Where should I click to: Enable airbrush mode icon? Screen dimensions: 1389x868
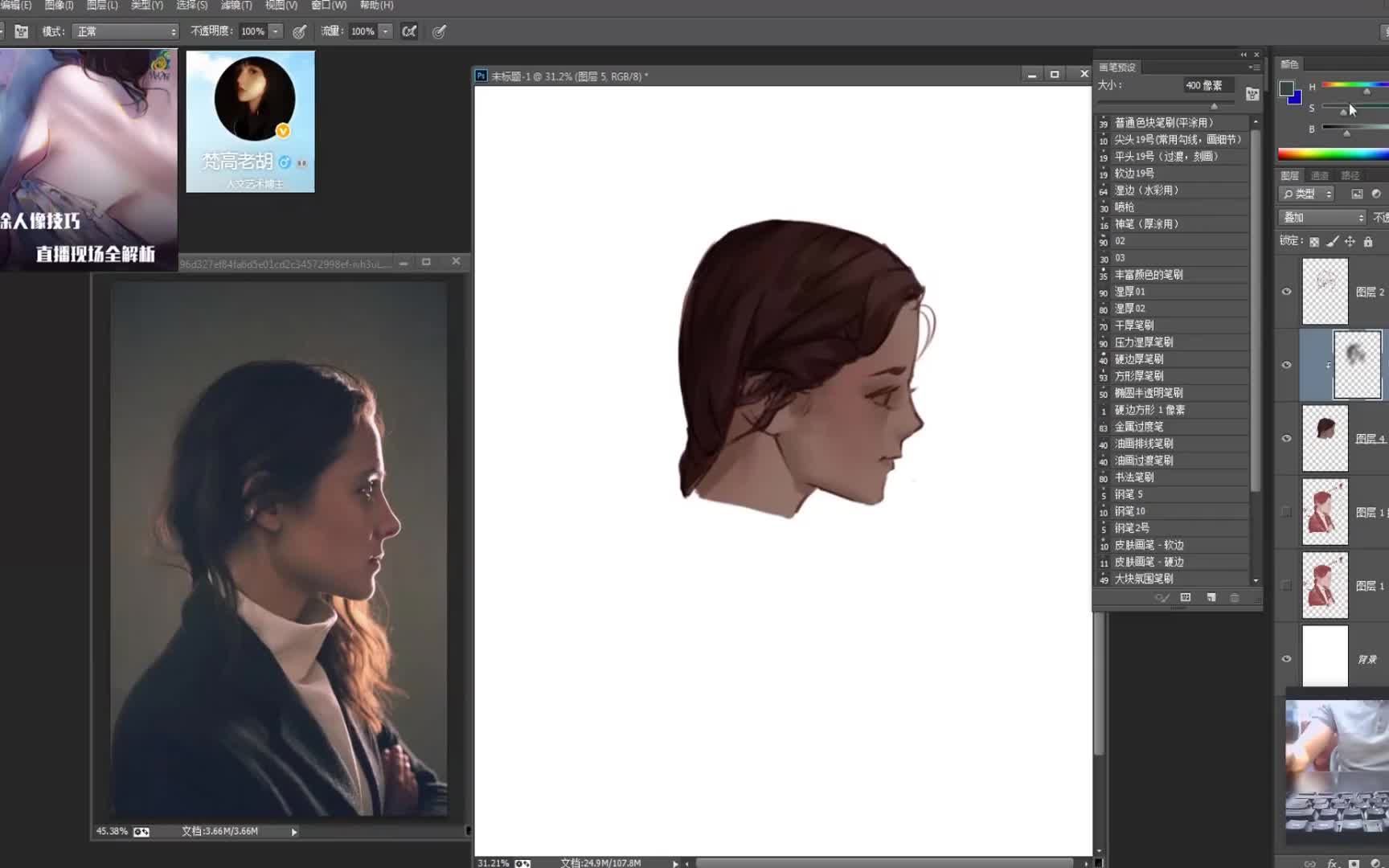point(409,31)
